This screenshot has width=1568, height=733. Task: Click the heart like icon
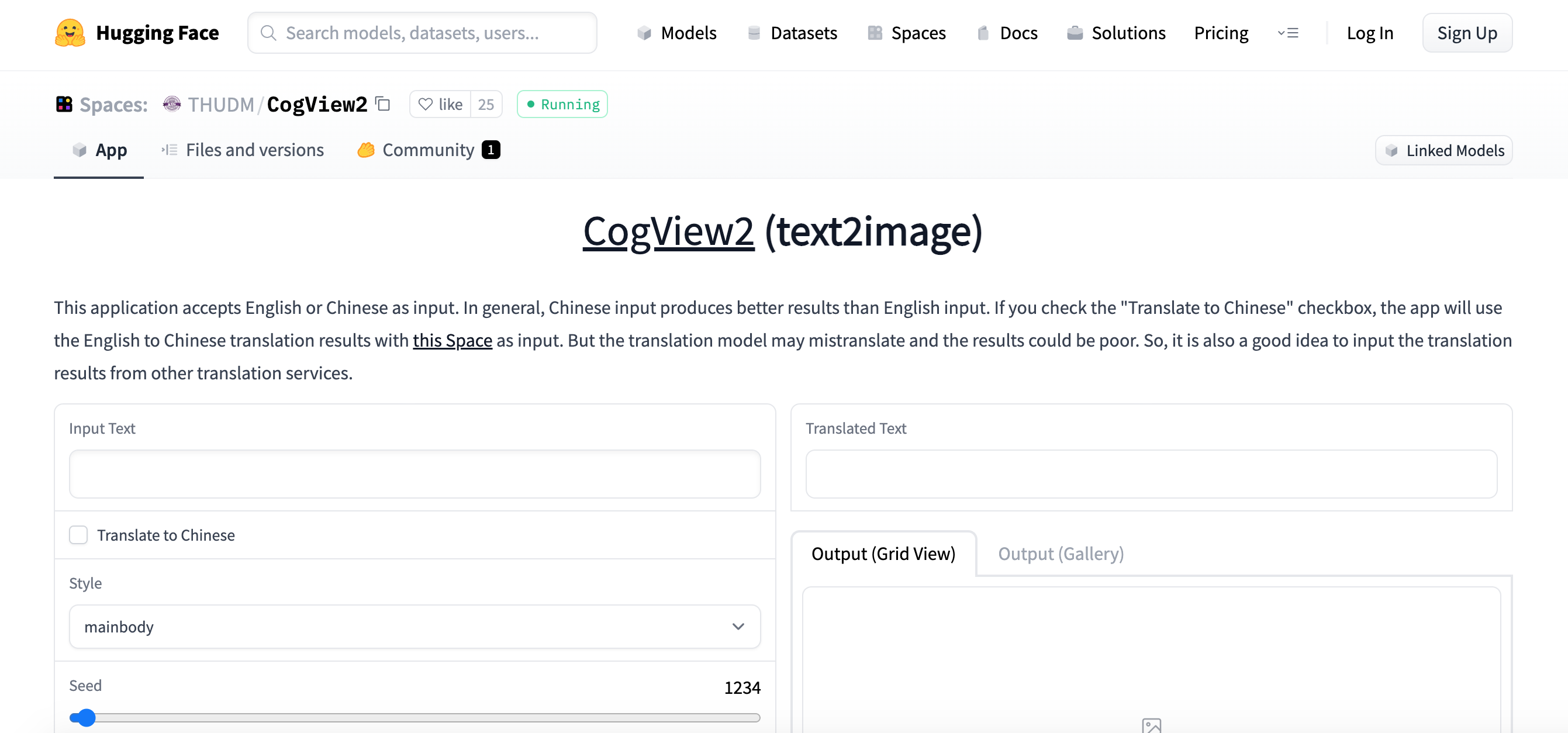pyautogui.click(x=426, y=105)
